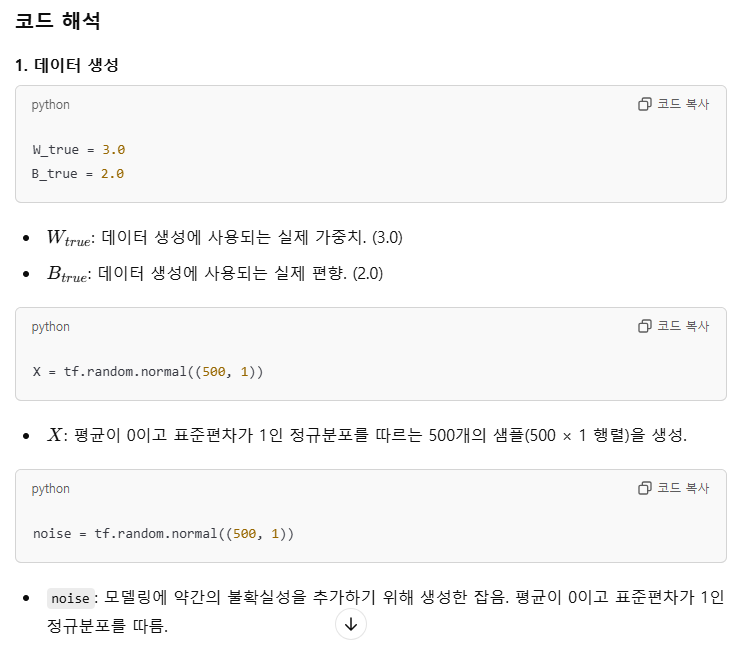The height and width of the screenshot is (649, 743).
Task: Click the W_true math symbol bullet
Action: click(x=68, y=237)
